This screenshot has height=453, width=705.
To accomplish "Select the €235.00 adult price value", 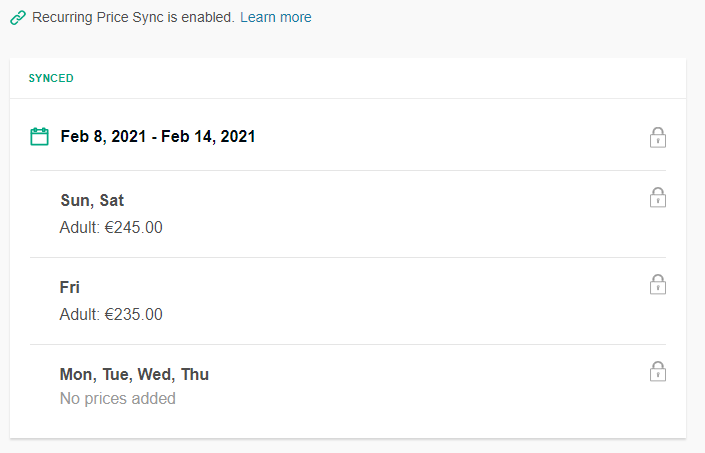I will coord(134,315).
